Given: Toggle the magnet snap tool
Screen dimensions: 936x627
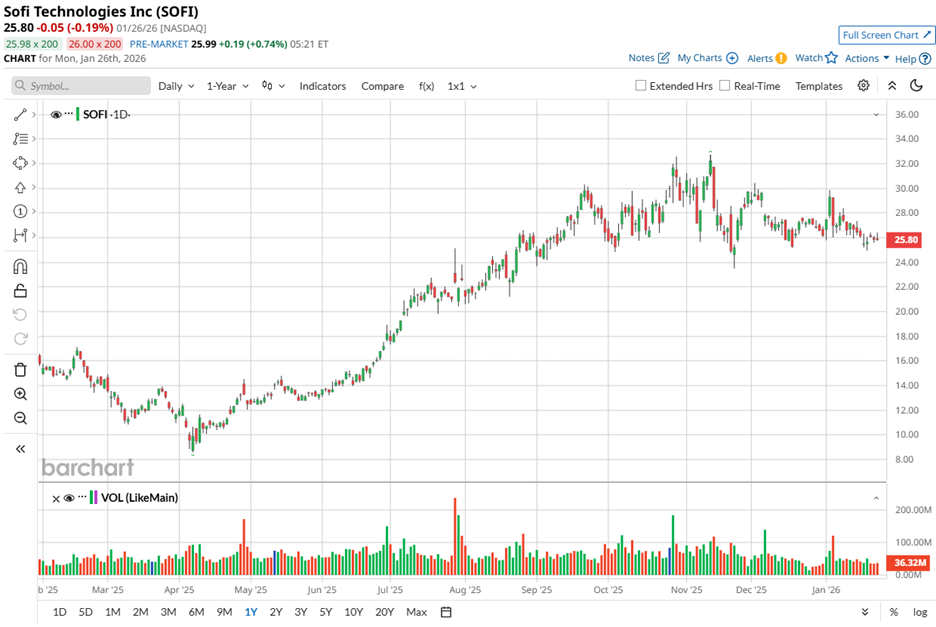Looking at the screenshot, I should click(x=20, y=266).
